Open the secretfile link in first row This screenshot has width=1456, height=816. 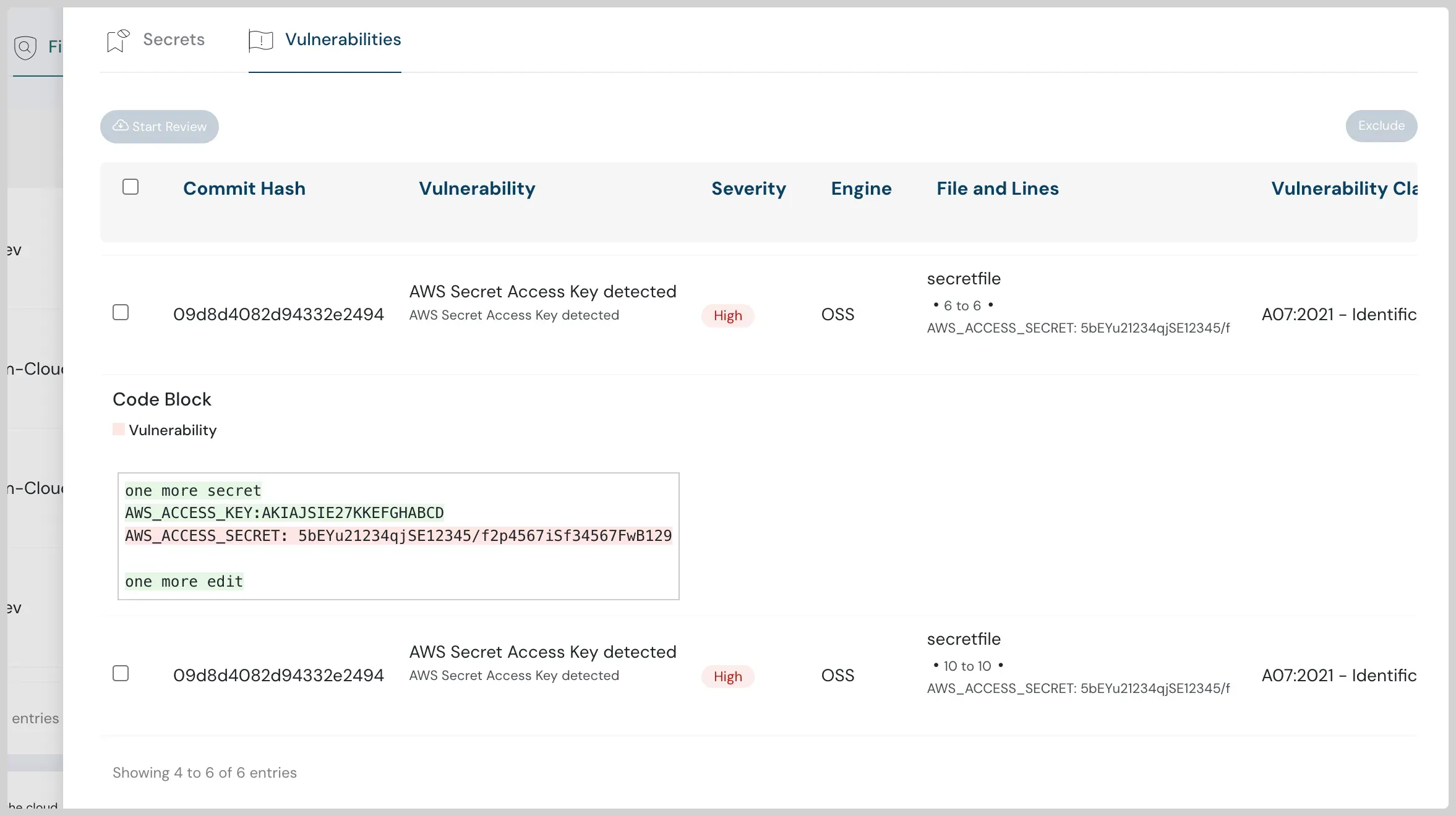tap(964, 278)
